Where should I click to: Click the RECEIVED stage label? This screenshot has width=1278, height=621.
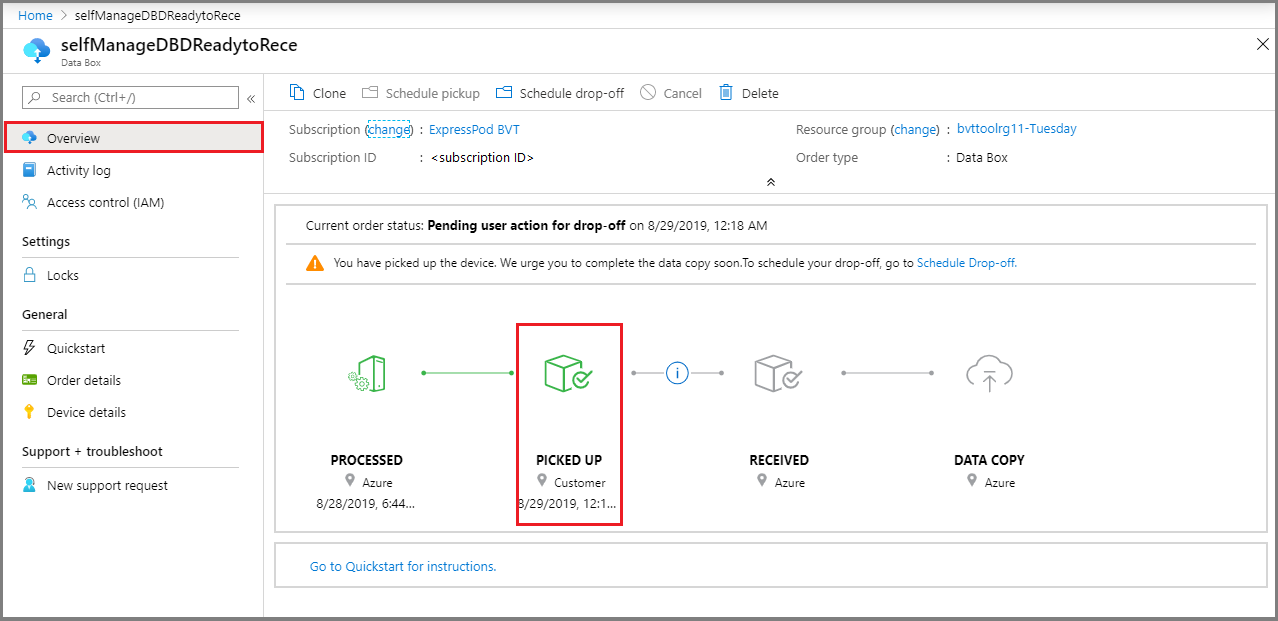(x=779, y=460)
